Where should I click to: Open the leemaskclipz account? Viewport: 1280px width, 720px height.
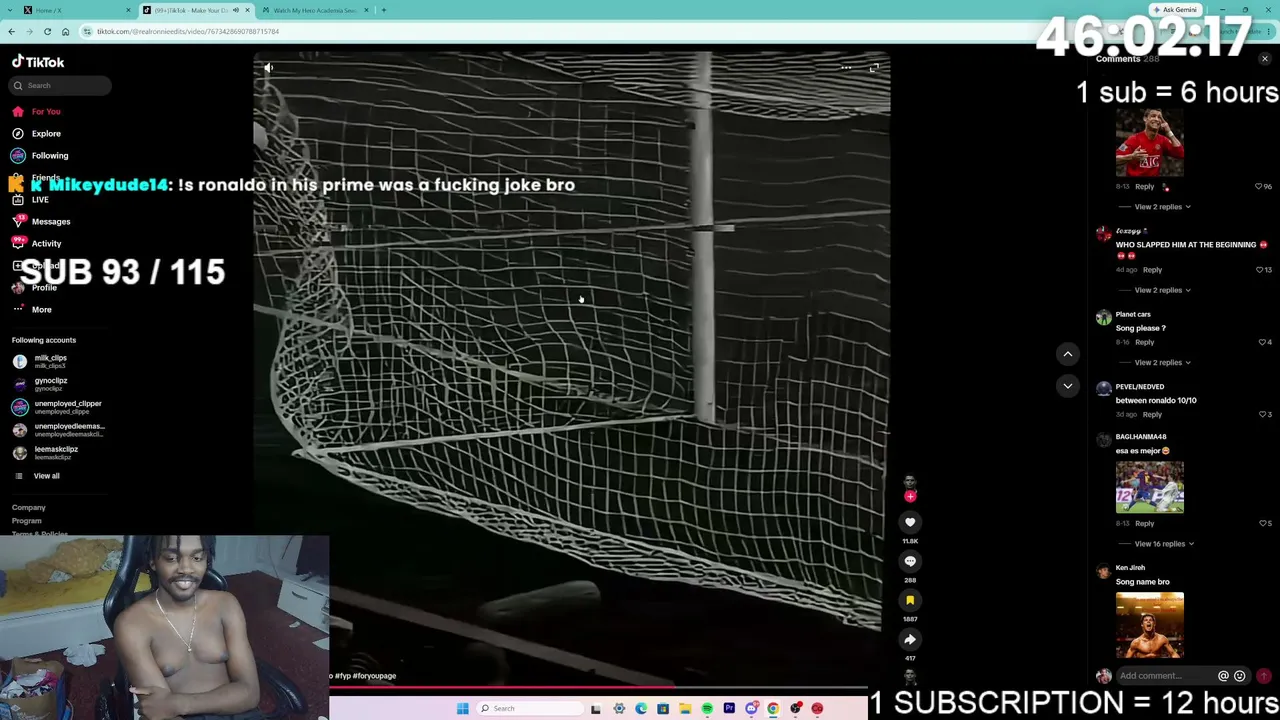tap(46, 453)
